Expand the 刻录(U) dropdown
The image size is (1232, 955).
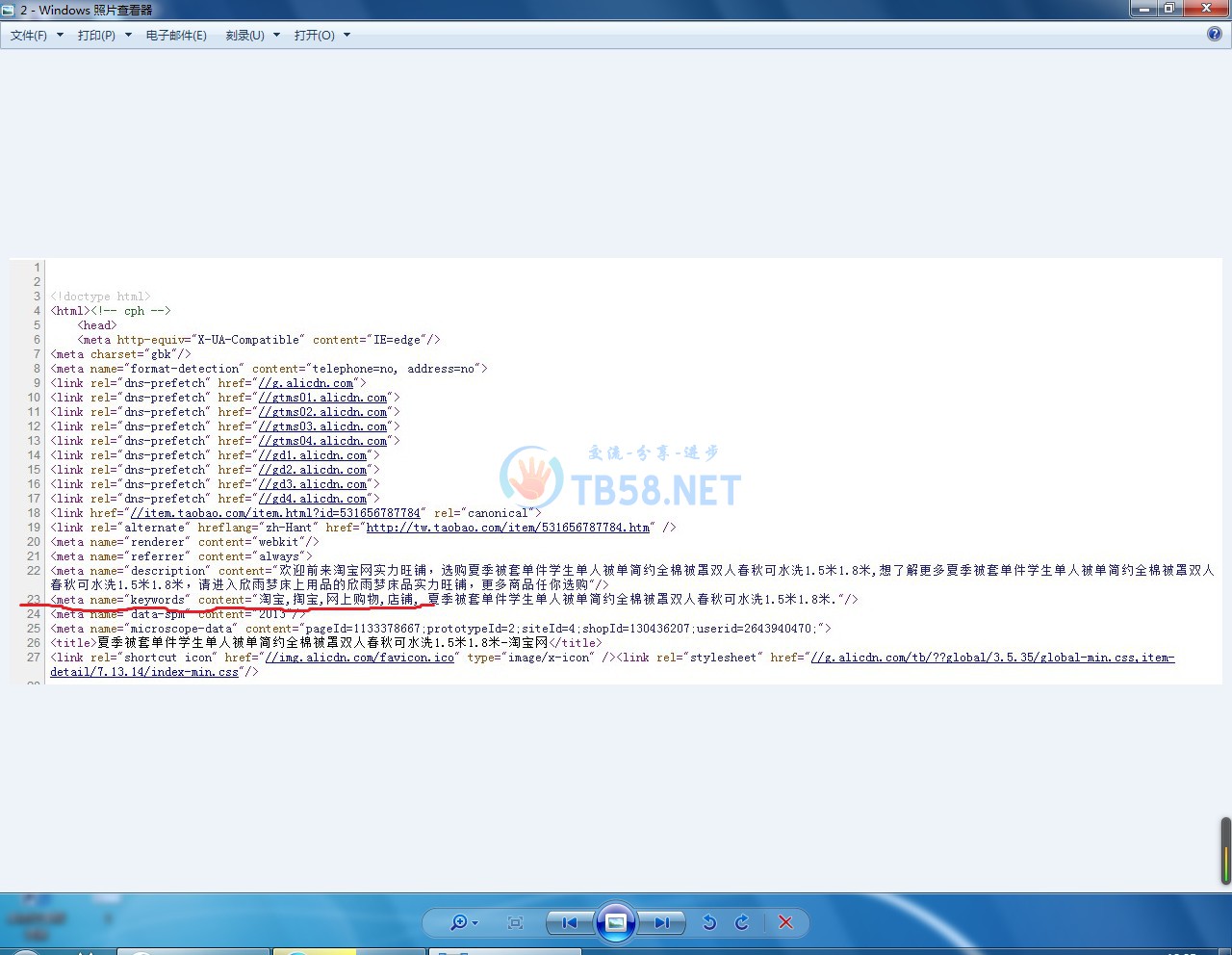coord(252,35)
